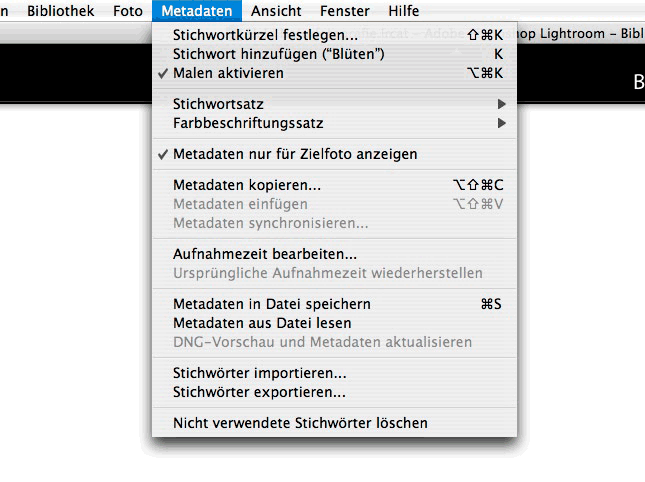Open the Foto menu
This screenshot has height=482, width=645.
pos(128,11)
